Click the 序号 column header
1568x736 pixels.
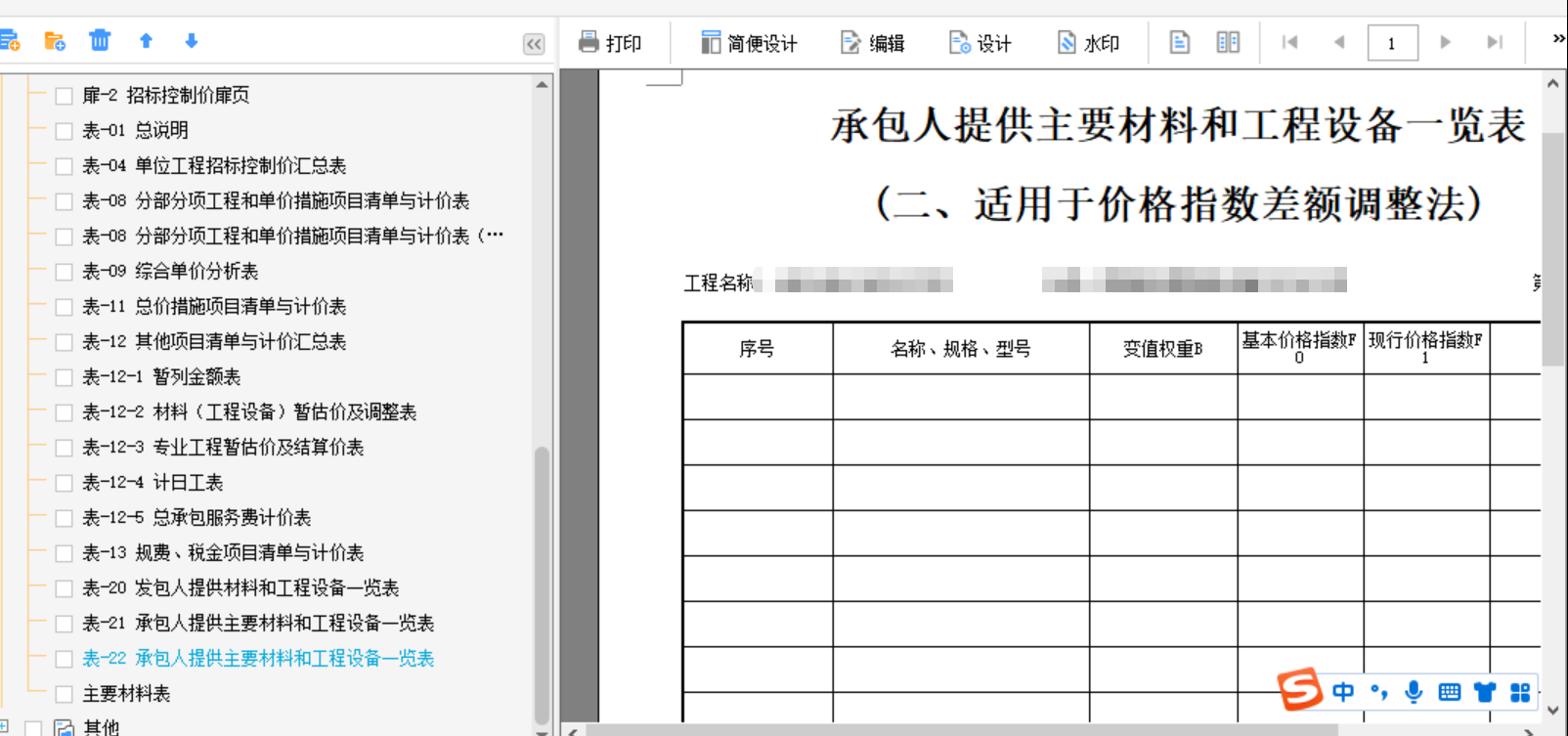click(757, 348)
